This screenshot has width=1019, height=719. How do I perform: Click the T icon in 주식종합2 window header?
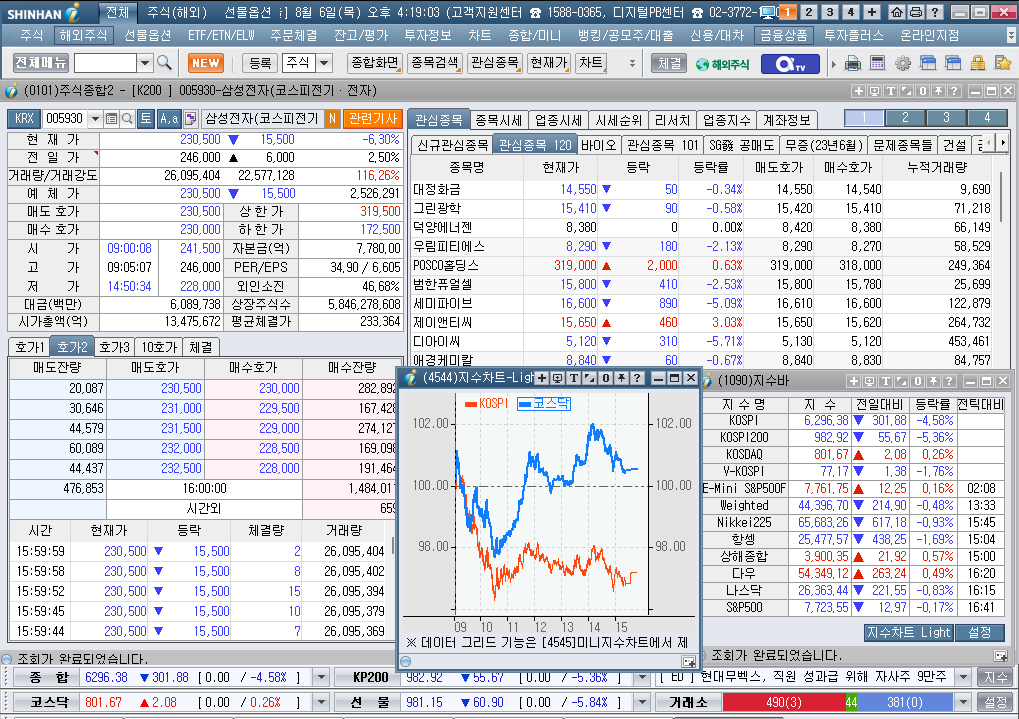click(890, 92)
